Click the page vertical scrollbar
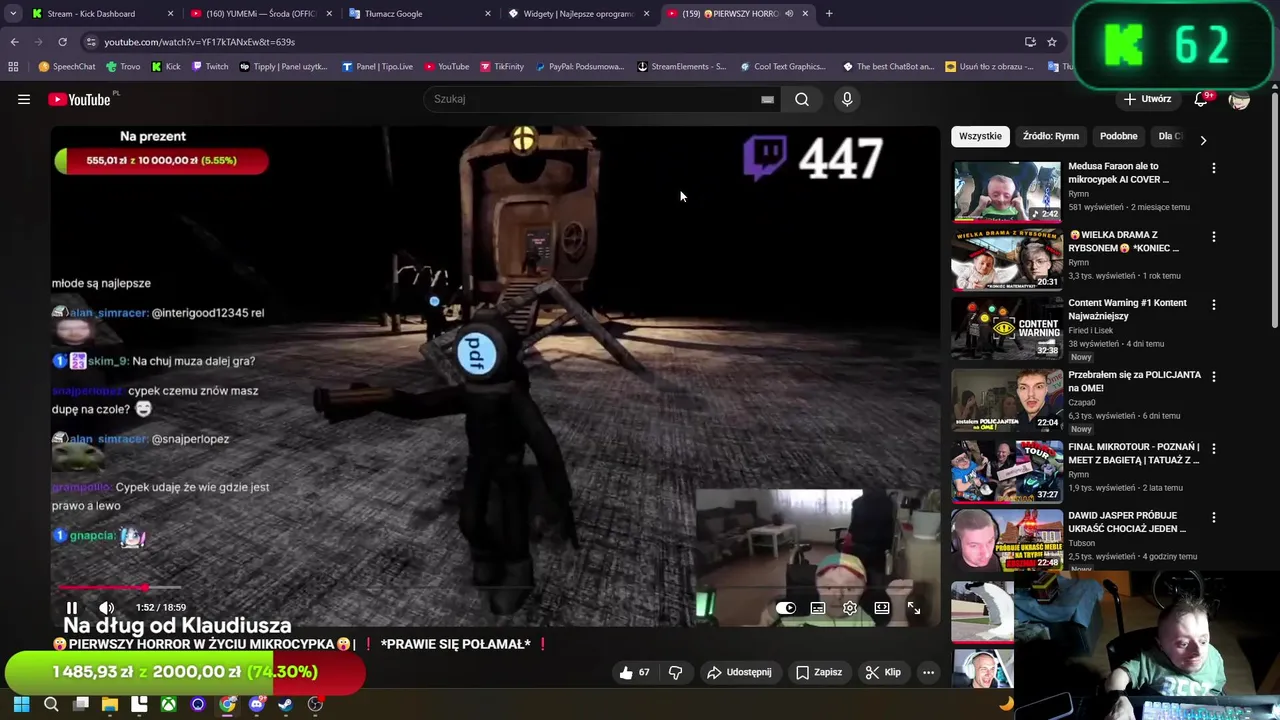The image size is (1280, 720). (x=1274, y=210)
